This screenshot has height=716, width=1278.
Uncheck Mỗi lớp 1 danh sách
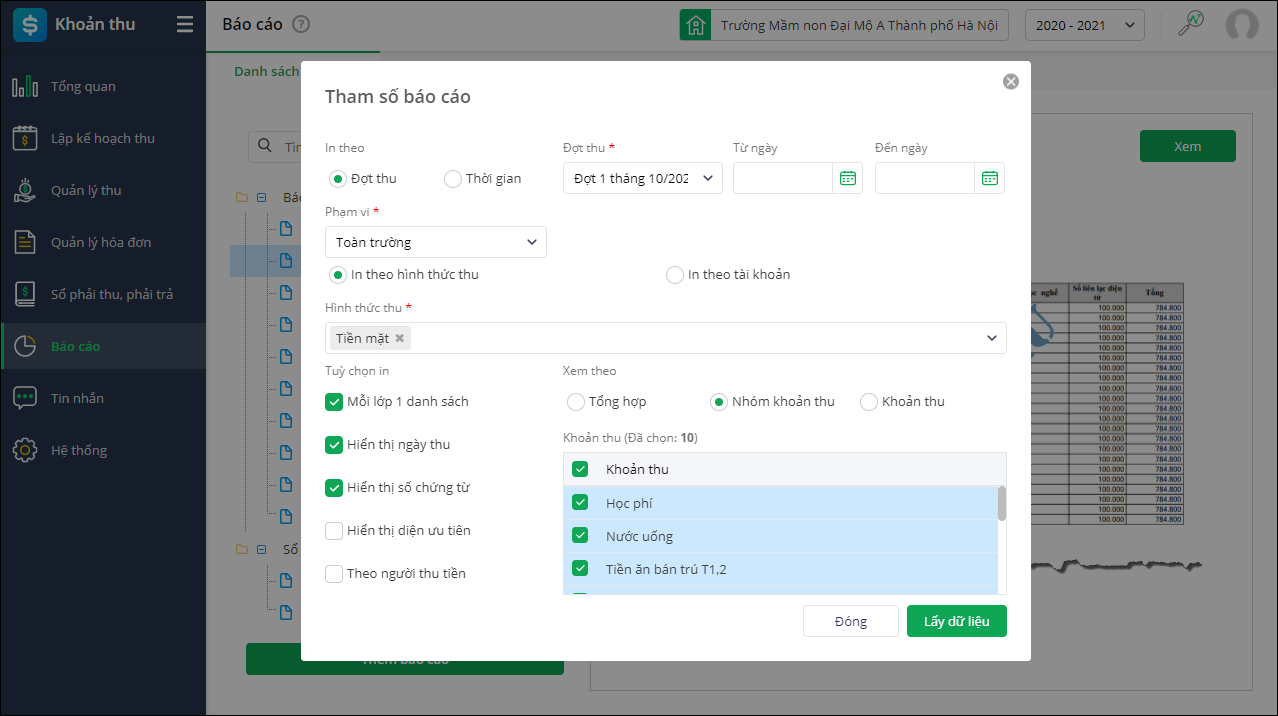(x=334, y=402)
